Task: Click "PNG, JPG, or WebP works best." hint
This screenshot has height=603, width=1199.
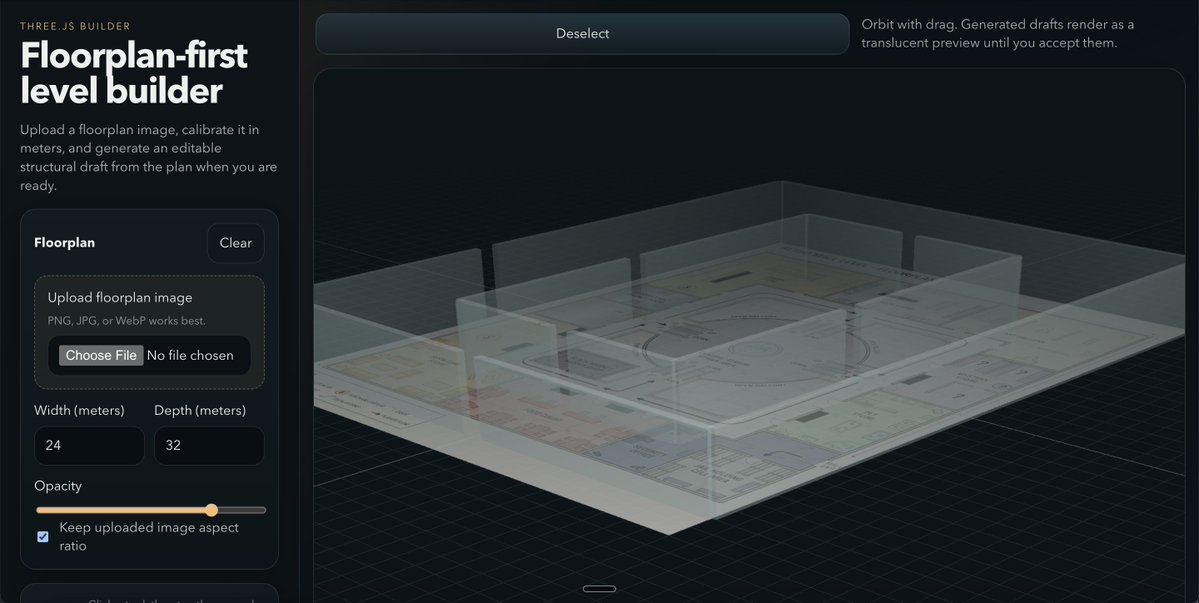Action: point(127,321)
